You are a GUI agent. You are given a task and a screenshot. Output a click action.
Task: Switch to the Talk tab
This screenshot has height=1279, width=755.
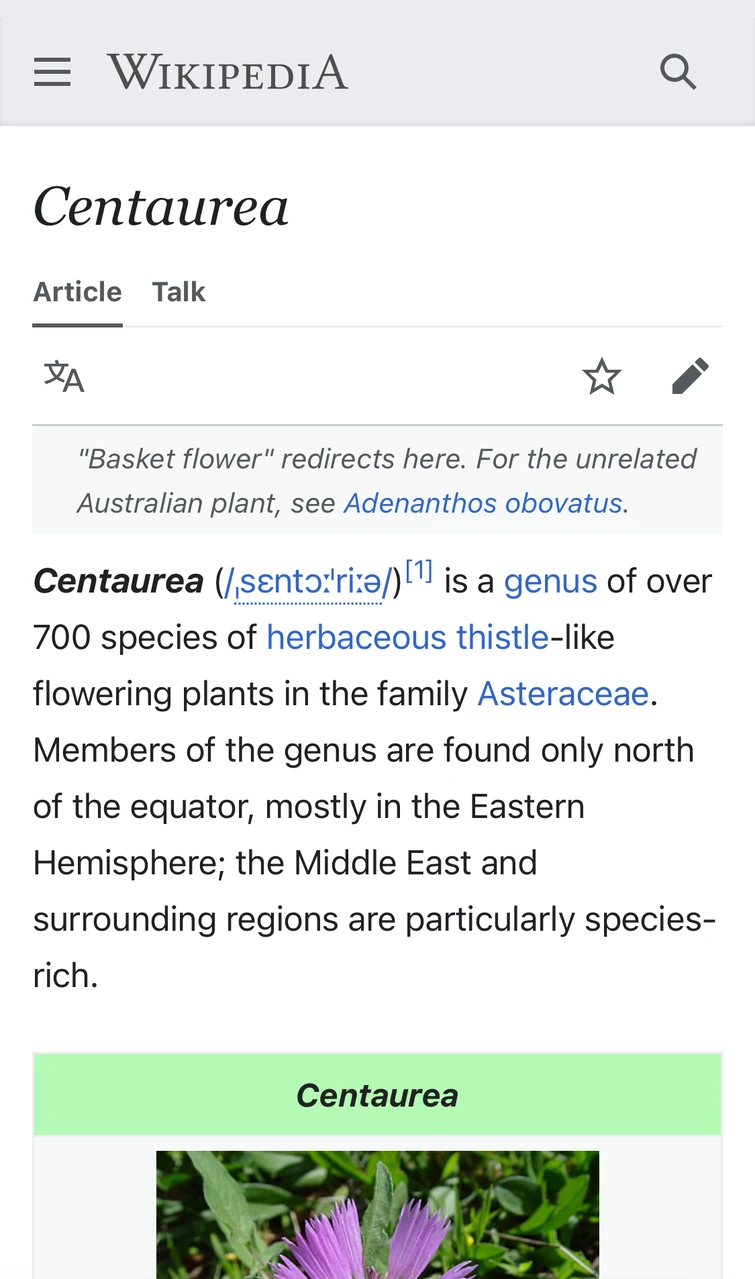point(178,292)
